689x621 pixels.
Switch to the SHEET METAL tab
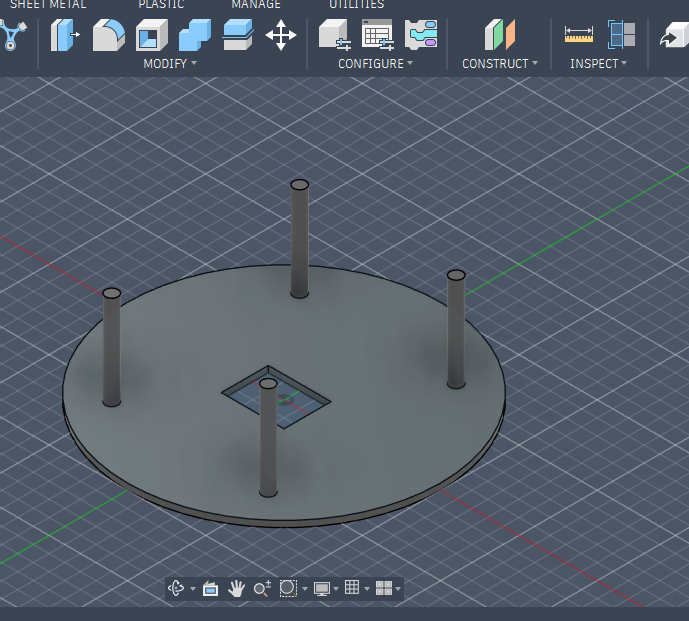click(x=48, y=4)
